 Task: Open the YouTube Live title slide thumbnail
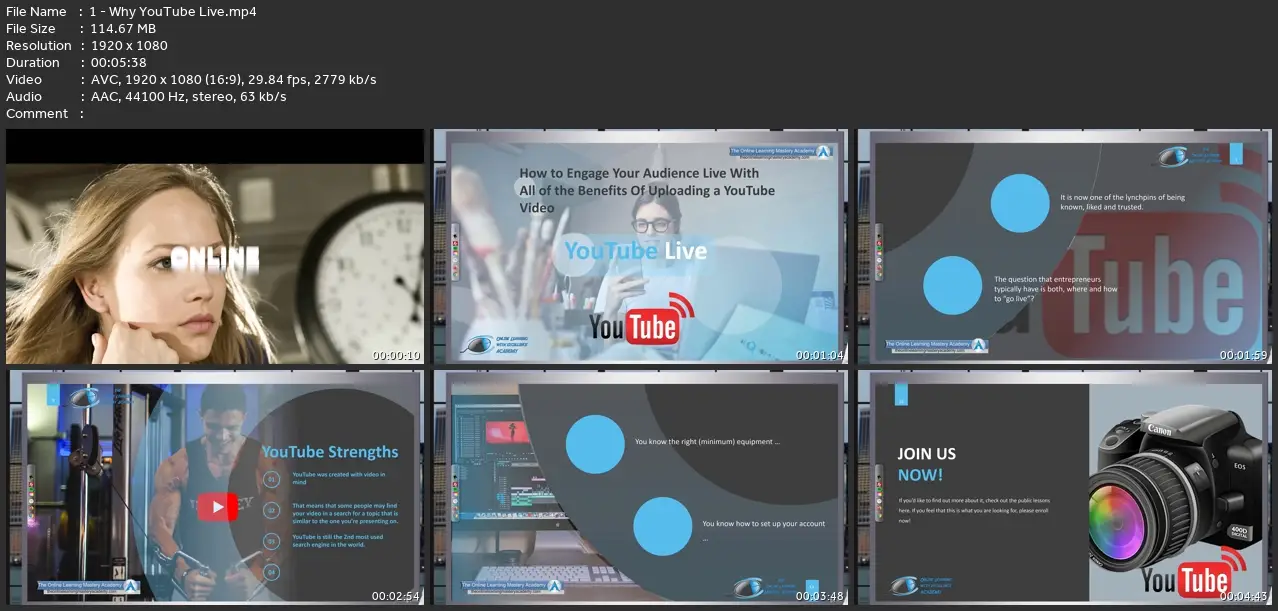[x=640, y=246]
